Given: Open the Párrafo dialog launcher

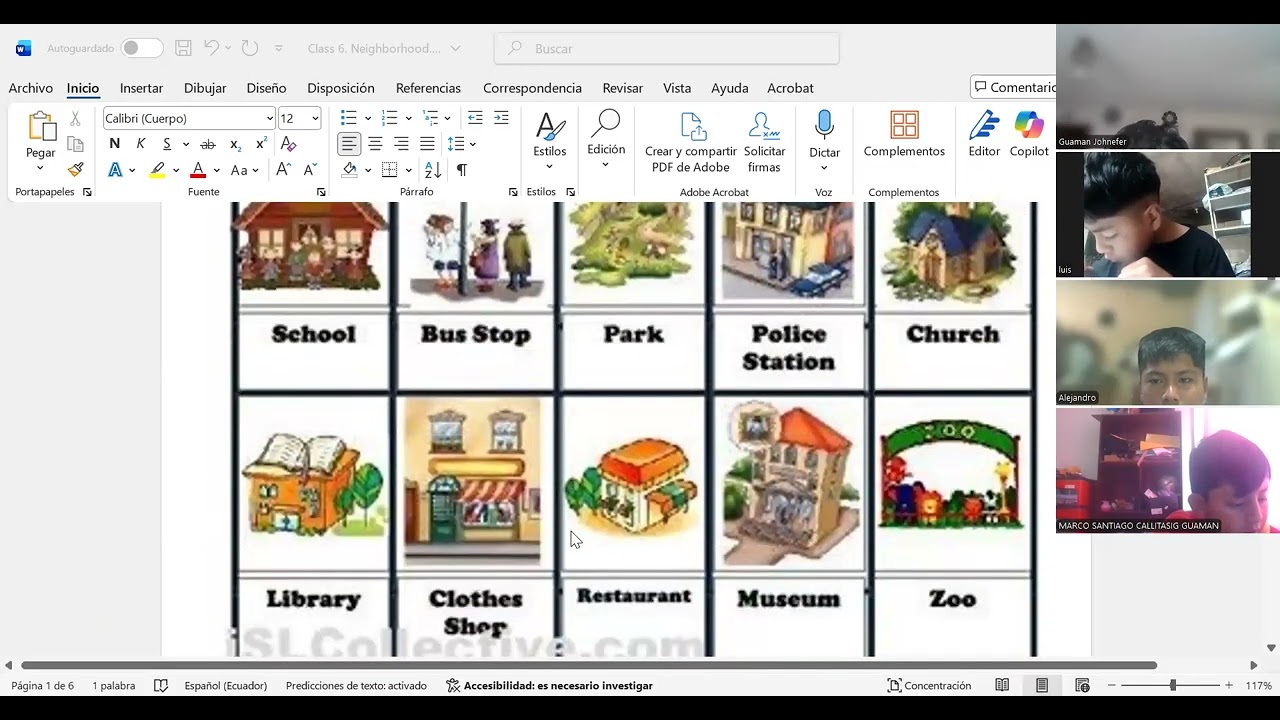Looking at the screenshot, I should click(513, 192).
